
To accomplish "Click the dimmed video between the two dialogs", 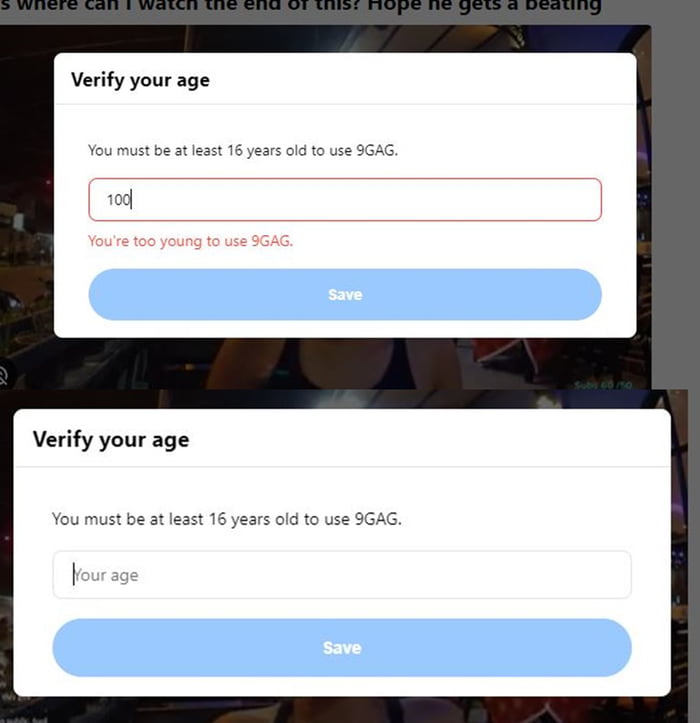I will (300, 365).
